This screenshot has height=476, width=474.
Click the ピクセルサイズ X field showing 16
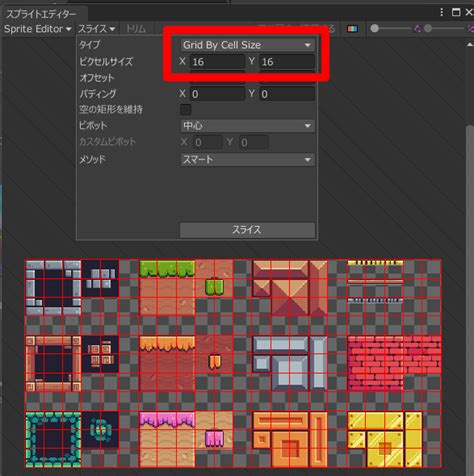[x=218, y=62]
